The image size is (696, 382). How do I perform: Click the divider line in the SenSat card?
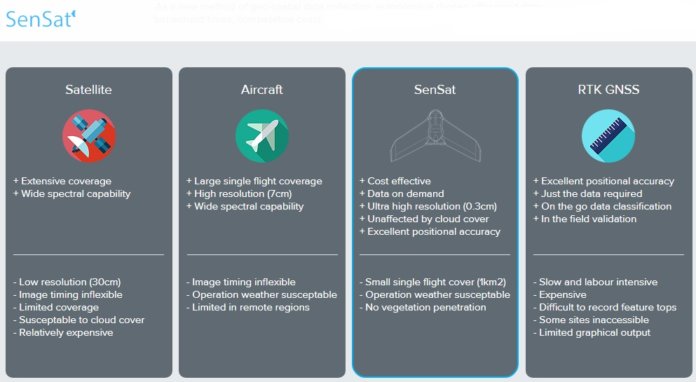pos(435,255)
